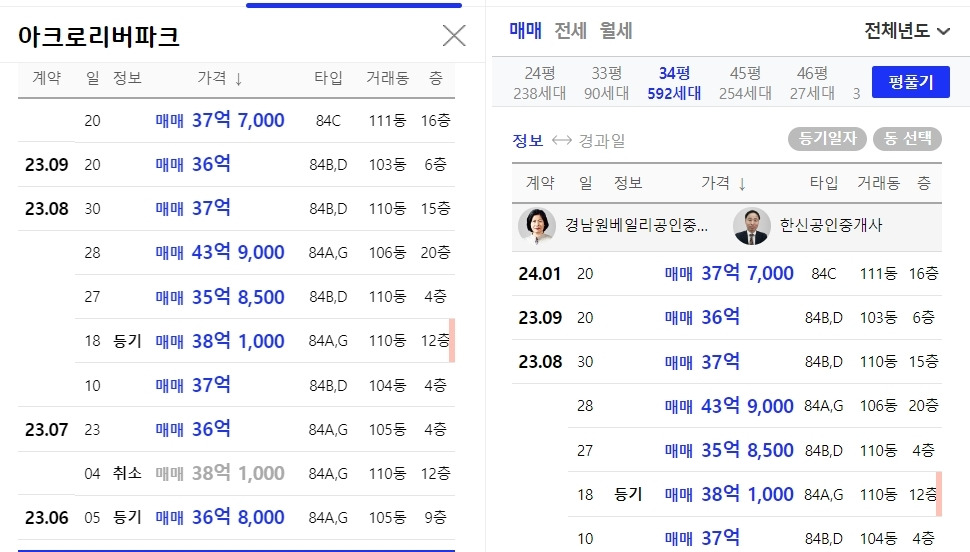The image size is (970, 552).
Task: Click right table 층 column header
Action: pyautogui.click(x=924, y=183)
